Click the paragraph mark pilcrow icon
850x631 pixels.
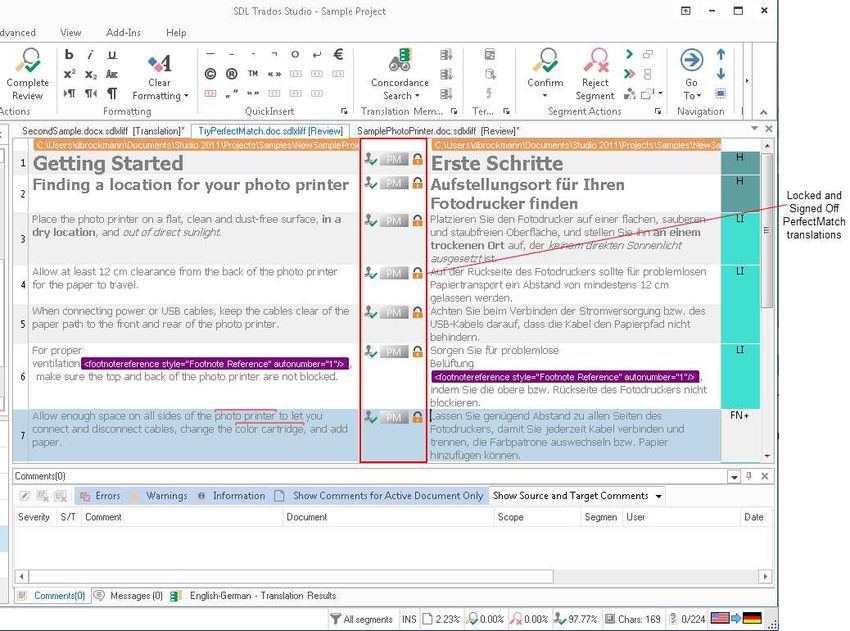(112, 93)
